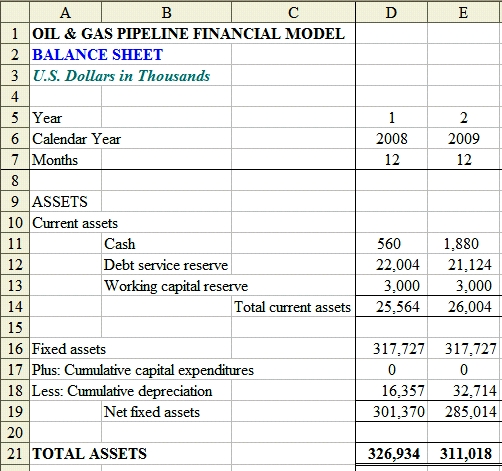This screenshot has height=471, width=502.
Task: Select net fixed assets value 285,014
Action: [x=463, y=412]
